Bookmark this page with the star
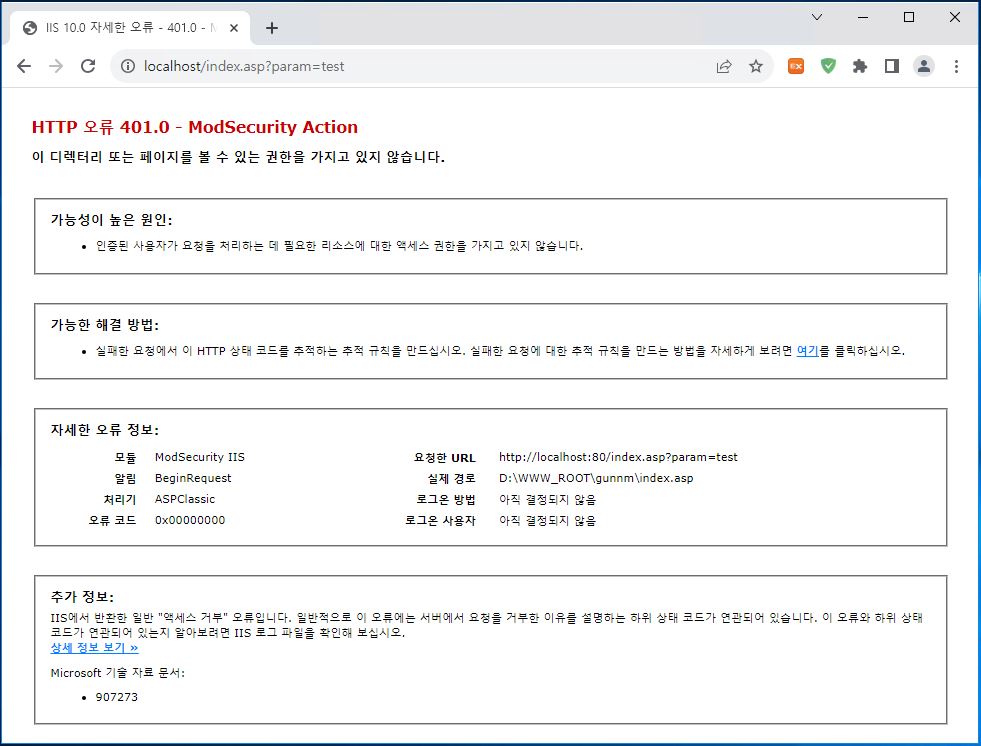This screenshot has height=746, width=981. click(756, 66)
